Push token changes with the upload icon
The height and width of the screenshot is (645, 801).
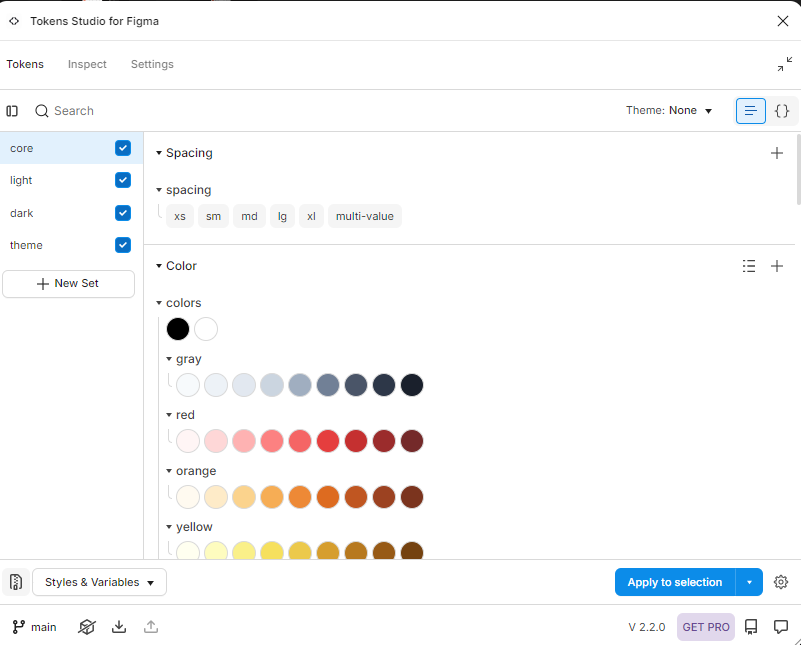tap(151, 627)
